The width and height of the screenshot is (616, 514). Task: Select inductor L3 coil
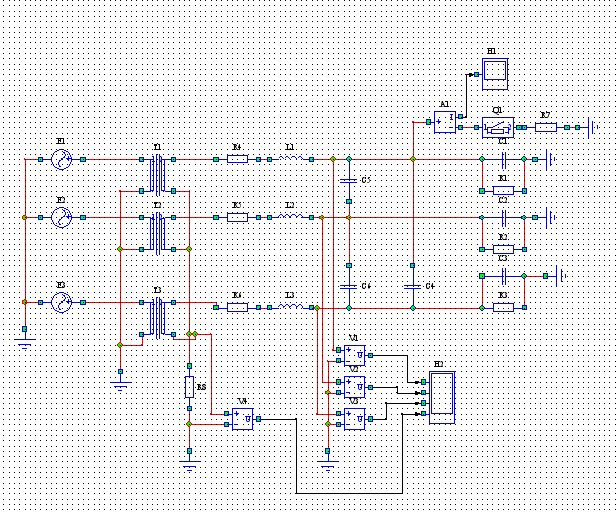point(291,306)
